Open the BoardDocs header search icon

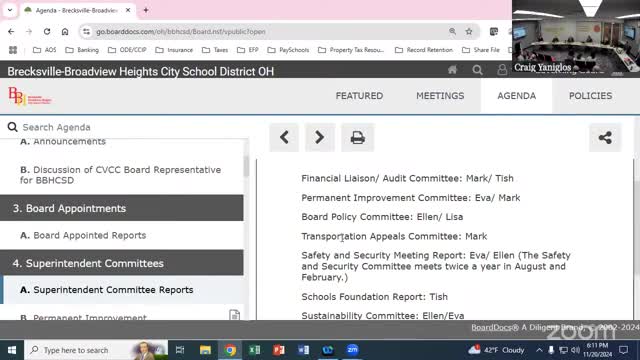(x=477, y=70)
